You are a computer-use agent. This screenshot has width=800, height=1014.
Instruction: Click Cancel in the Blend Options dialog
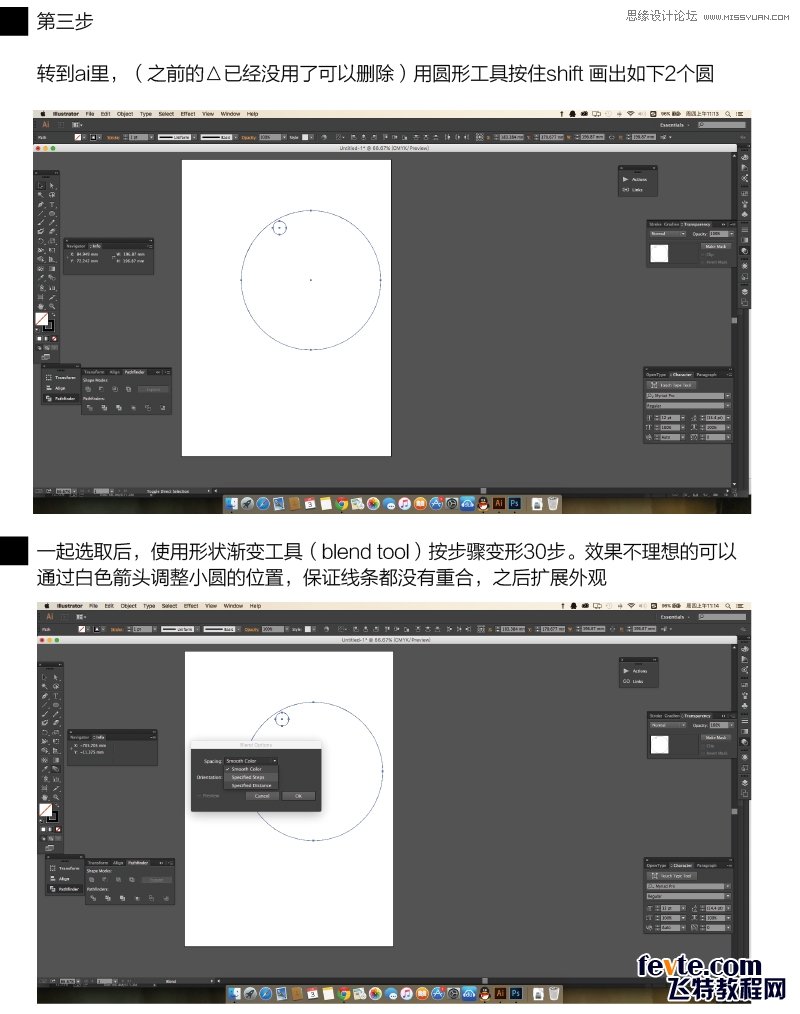click(262, 796)
